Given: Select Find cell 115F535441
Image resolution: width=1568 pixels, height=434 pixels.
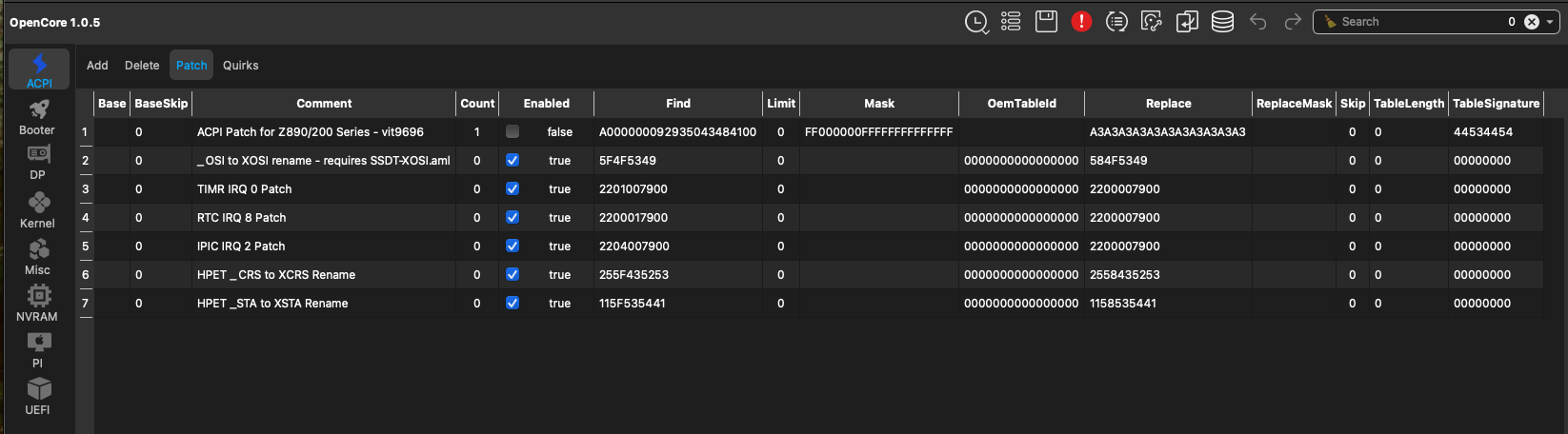Looking at the screenshot, I should coord(678,304).
